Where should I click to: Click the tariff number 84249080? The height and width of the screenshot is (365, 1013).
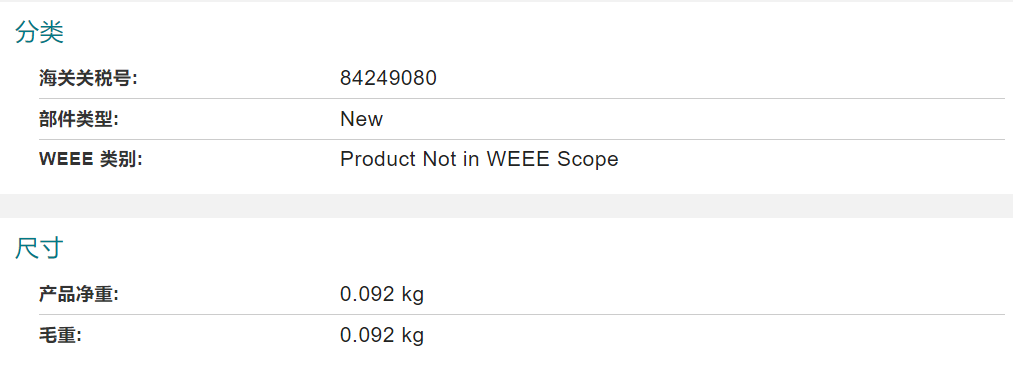388,79
